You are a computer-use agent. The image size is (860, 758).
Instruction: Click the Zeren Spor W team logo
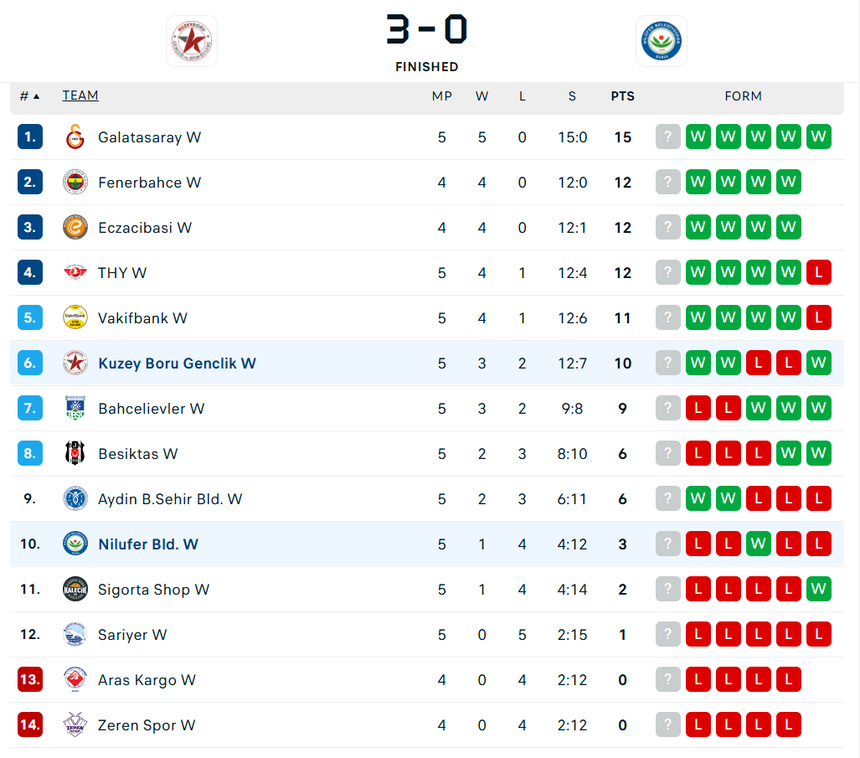coord(75,725)
